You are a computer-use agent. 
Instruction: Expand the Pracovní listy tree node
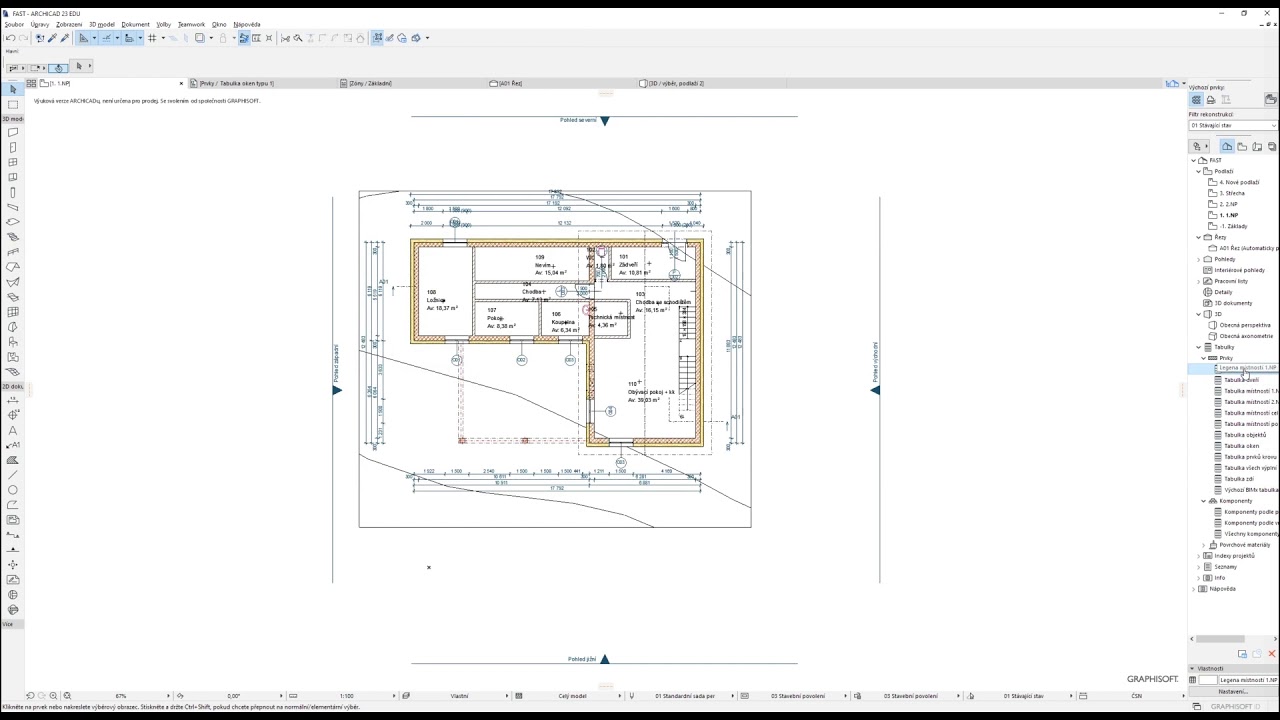(1198, 281)
